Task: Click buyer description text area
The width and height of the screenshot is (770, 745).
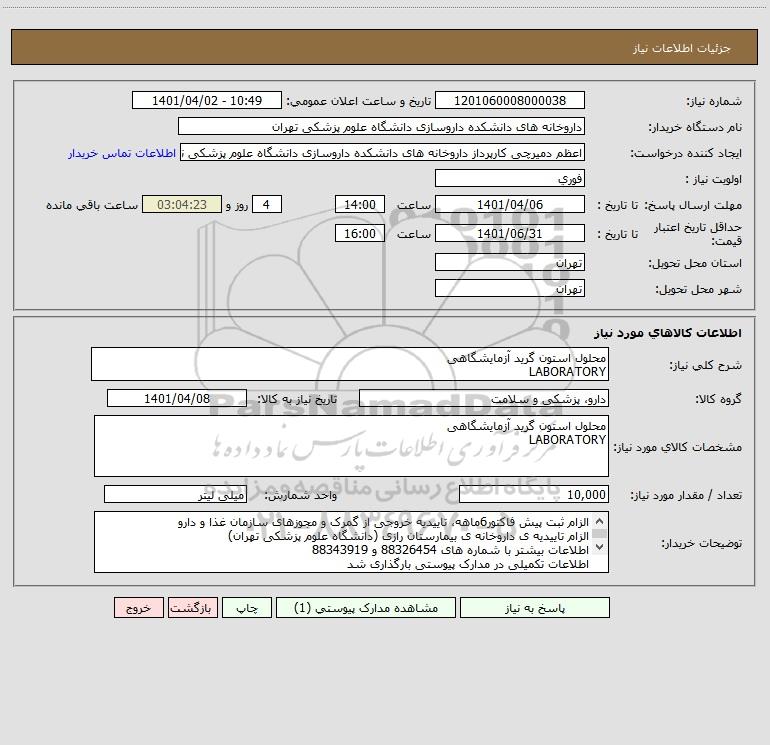Action: pyautogui.click(x=351, y=542)
